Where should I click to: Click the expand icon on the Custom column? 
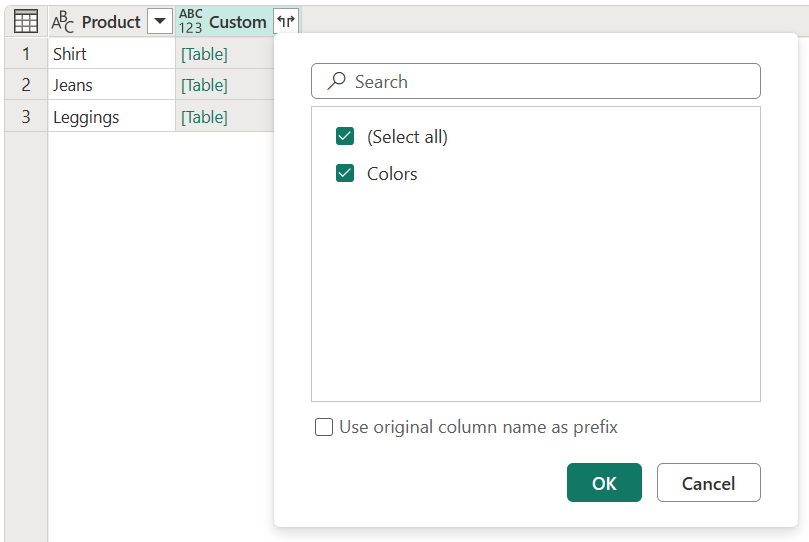(286, 21)
